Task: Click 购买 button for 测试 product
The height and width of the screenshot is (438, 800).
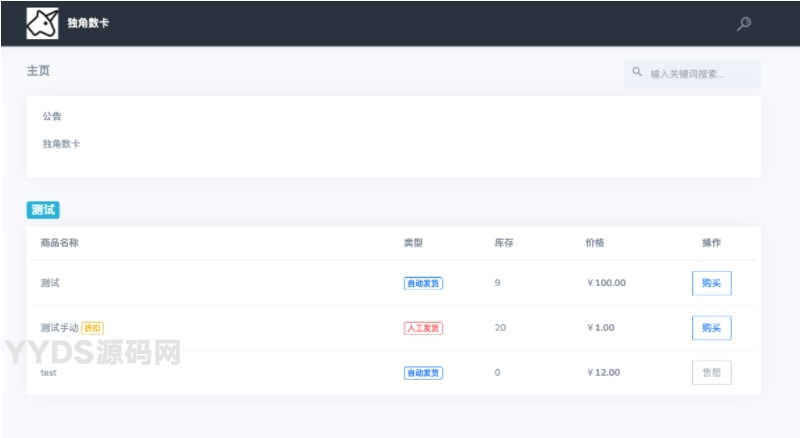Action: click(x=711, y=283)
